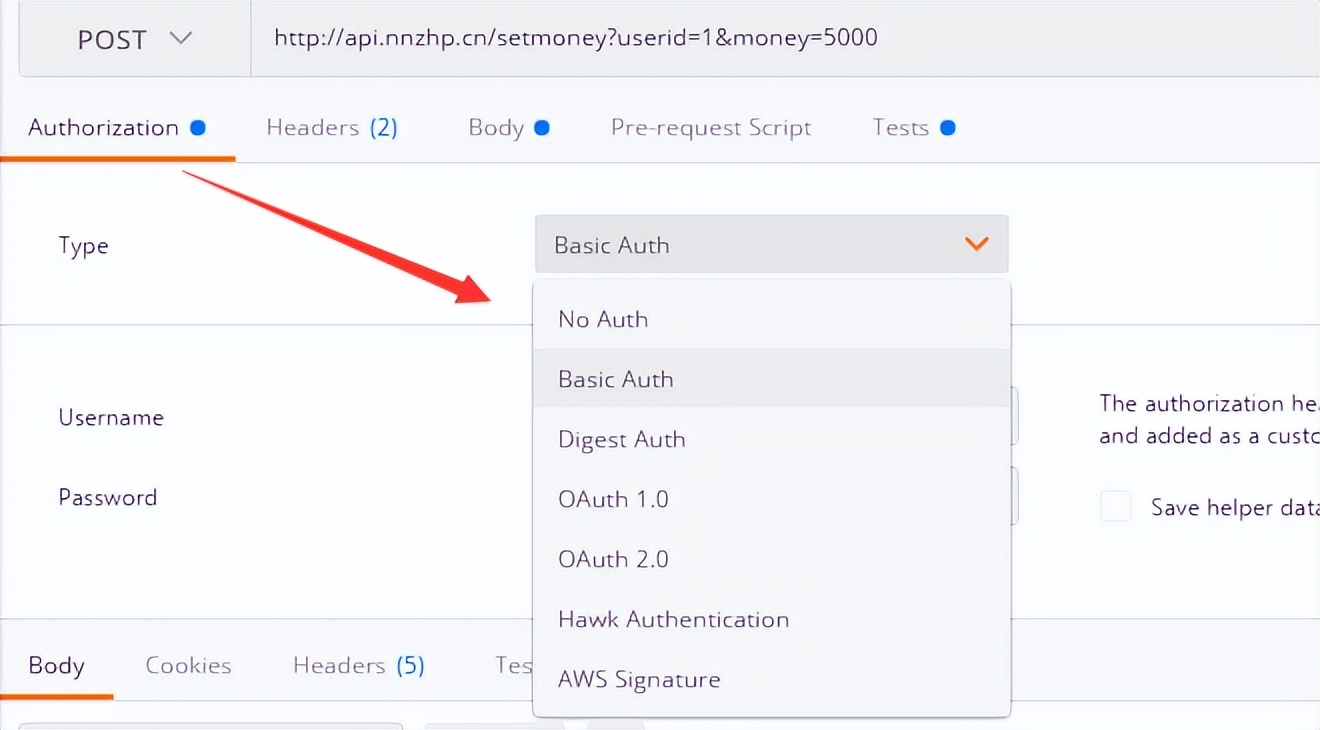
Task: Open the Pre-request Script tab
Action: [710, 128]
